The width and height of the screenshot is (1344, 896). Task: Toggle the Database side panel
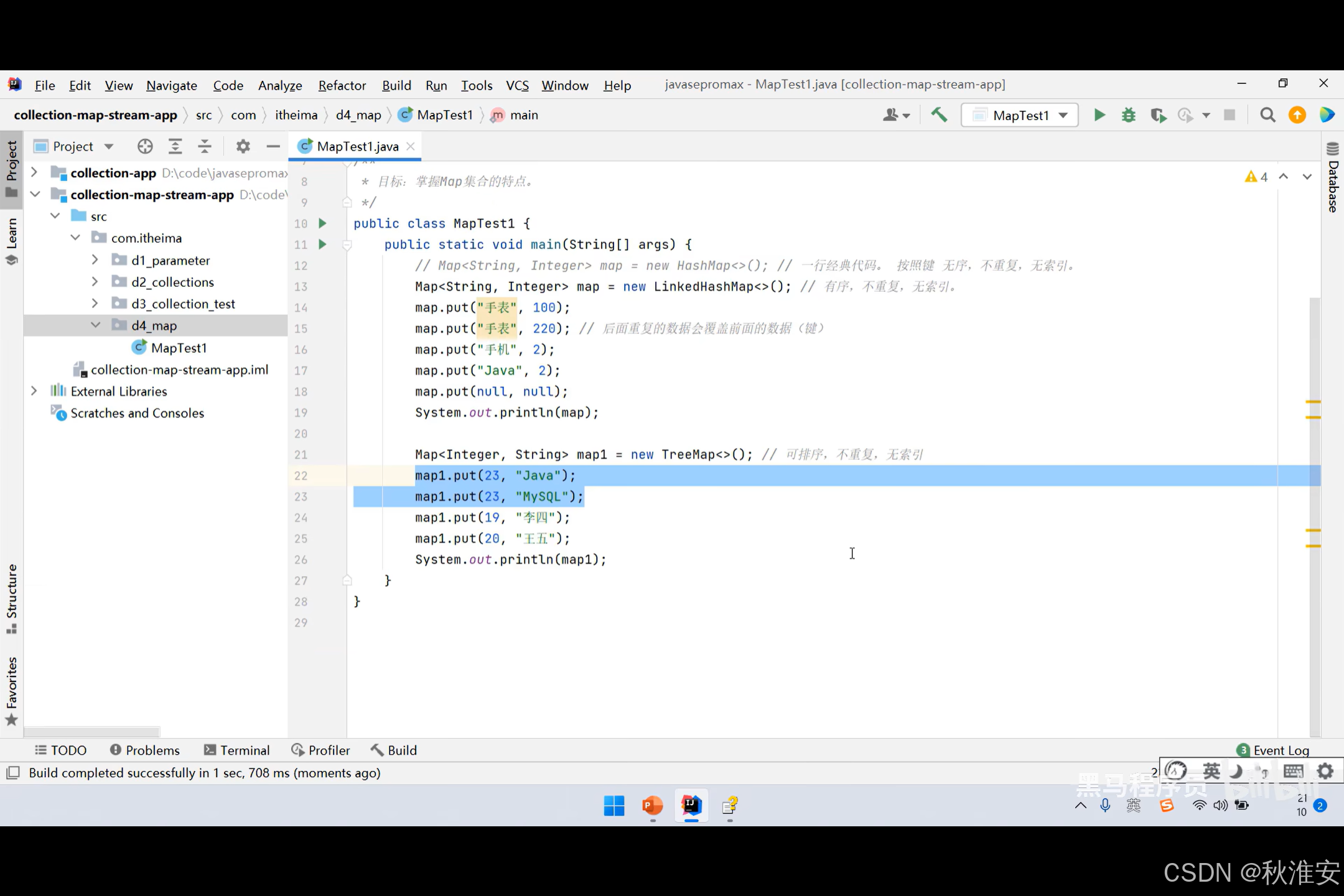coord(1332,179)
